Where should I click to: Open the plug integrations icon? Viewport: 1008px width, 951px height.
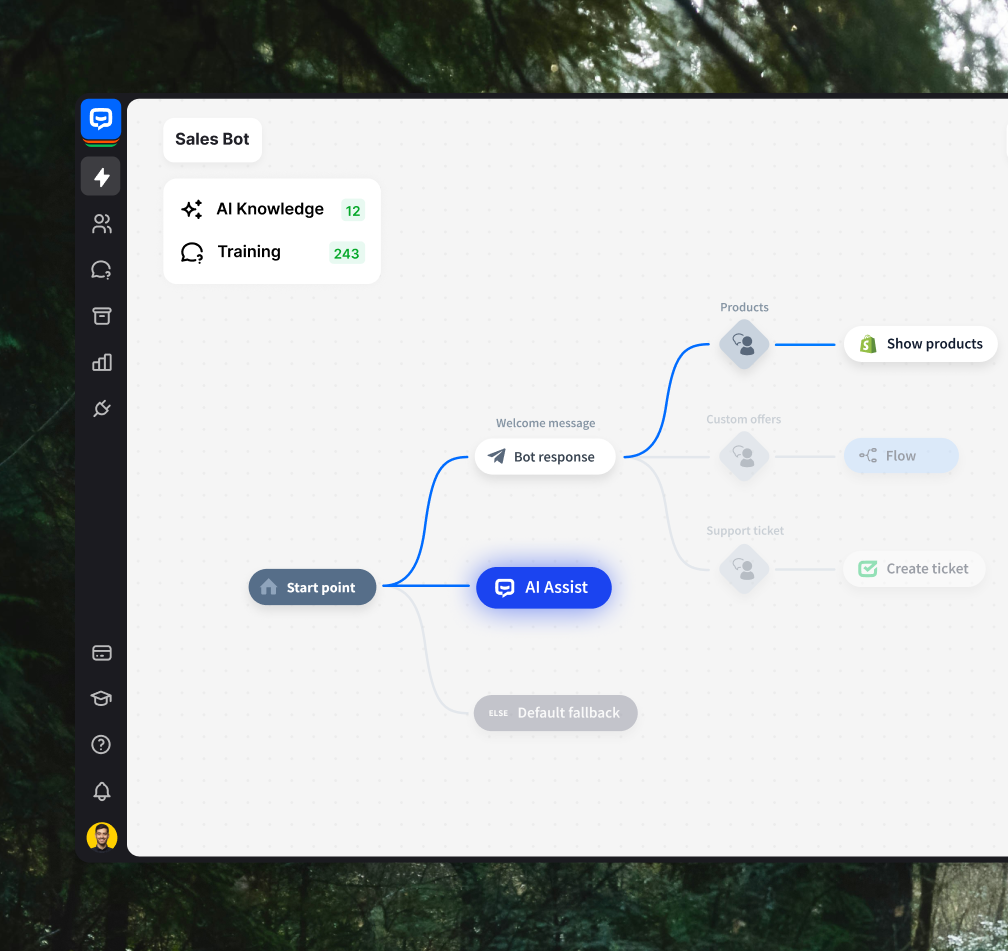(102, 408)
